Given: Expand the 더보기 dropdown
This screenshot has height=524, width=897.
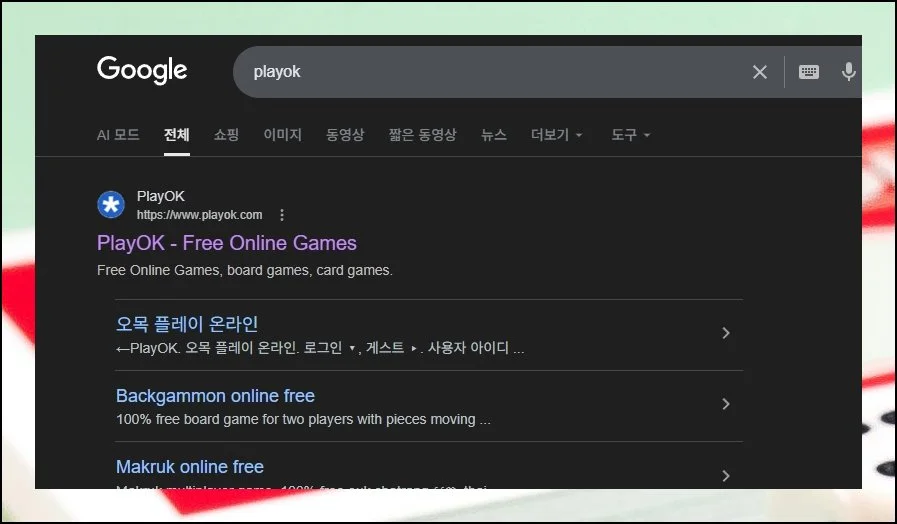Looking at the screenshot, I should (557, 135).
